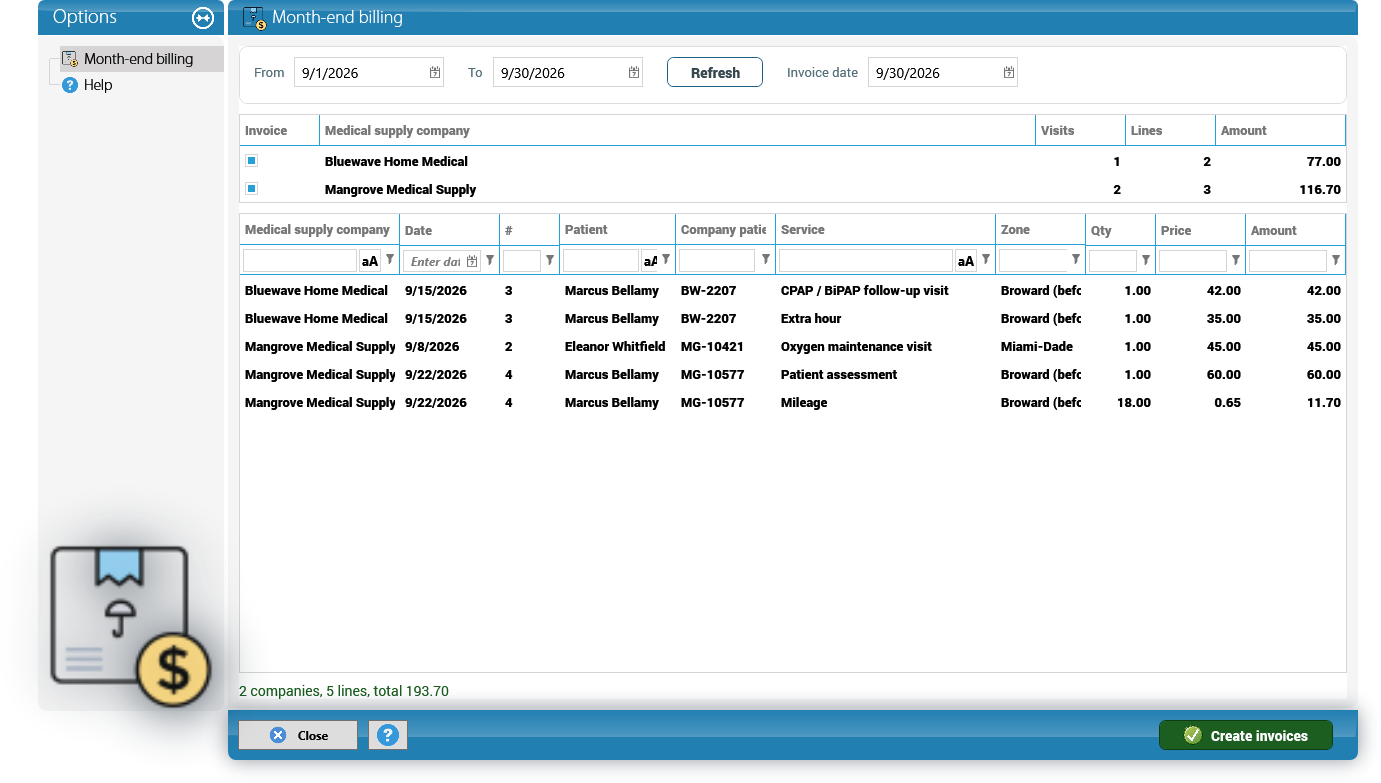Toggle invoice checkbox for Mangrove Medical Supply
Image resolution: width=1381 pixels, height=783 pixels.
click(x=251, y=188)
